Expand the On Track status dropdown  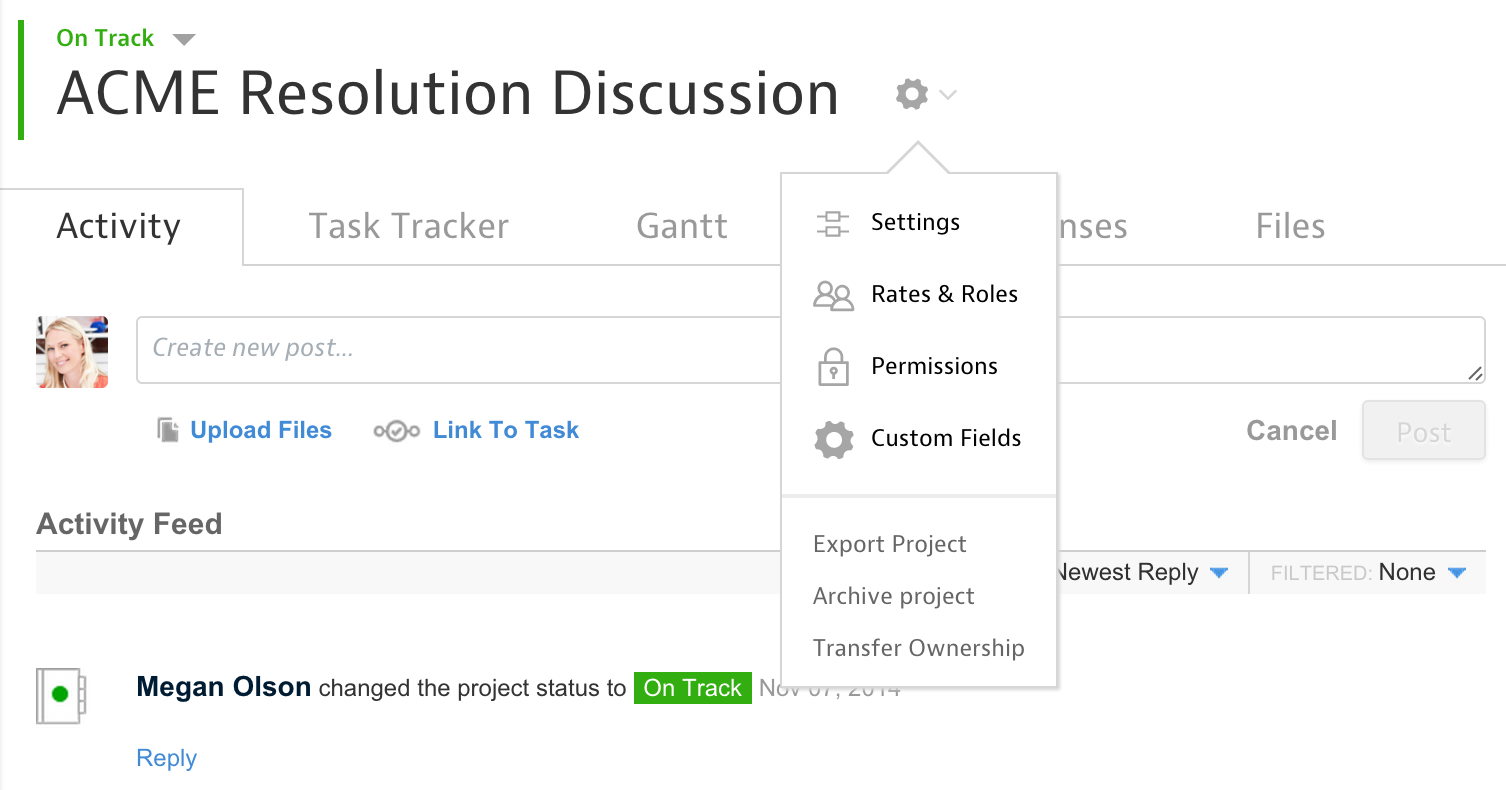coord(183,39)
